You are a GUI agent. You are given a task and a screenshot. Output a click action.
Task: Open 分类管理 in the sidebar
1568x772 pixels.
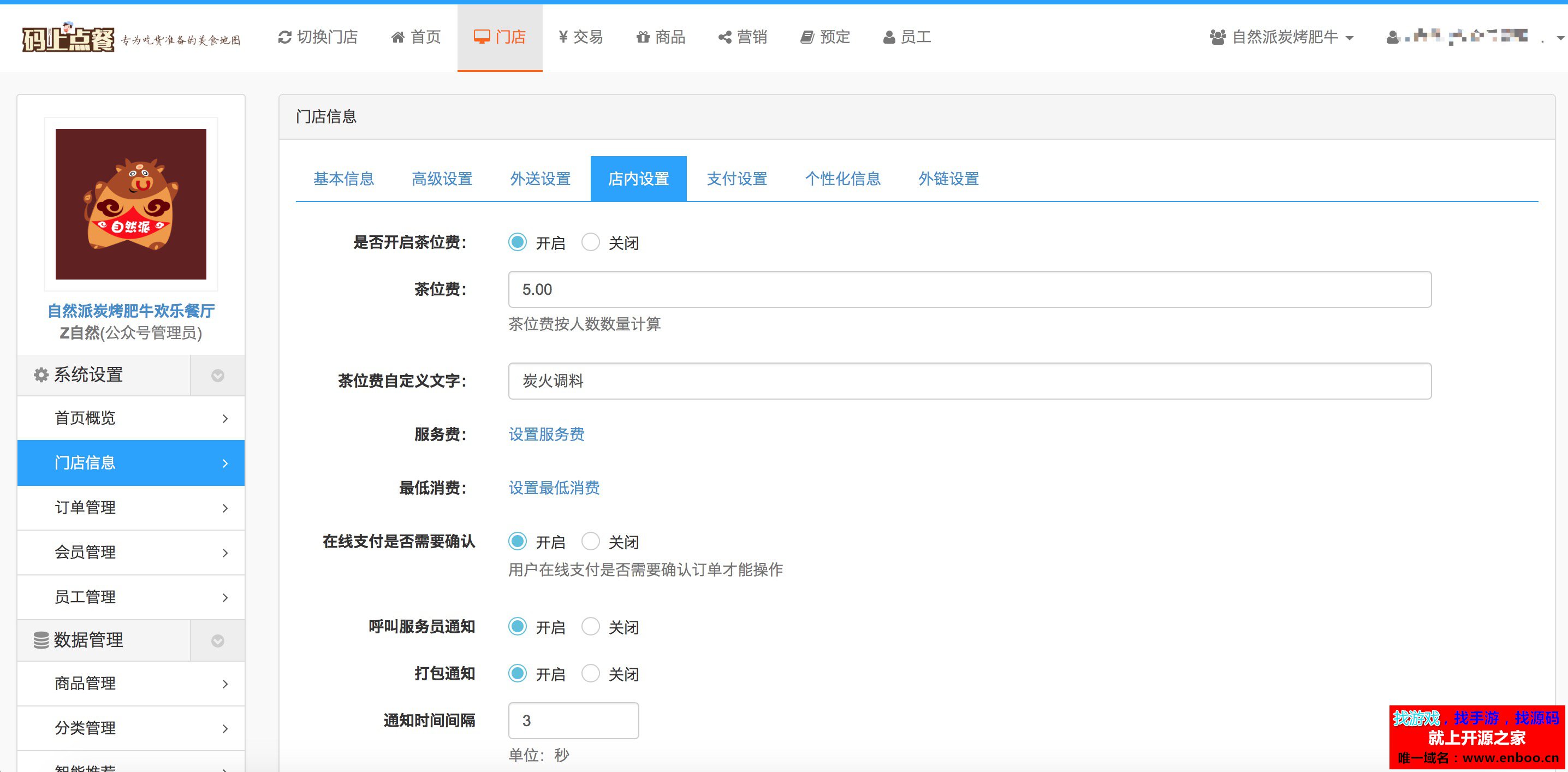(x=131, y=729)
